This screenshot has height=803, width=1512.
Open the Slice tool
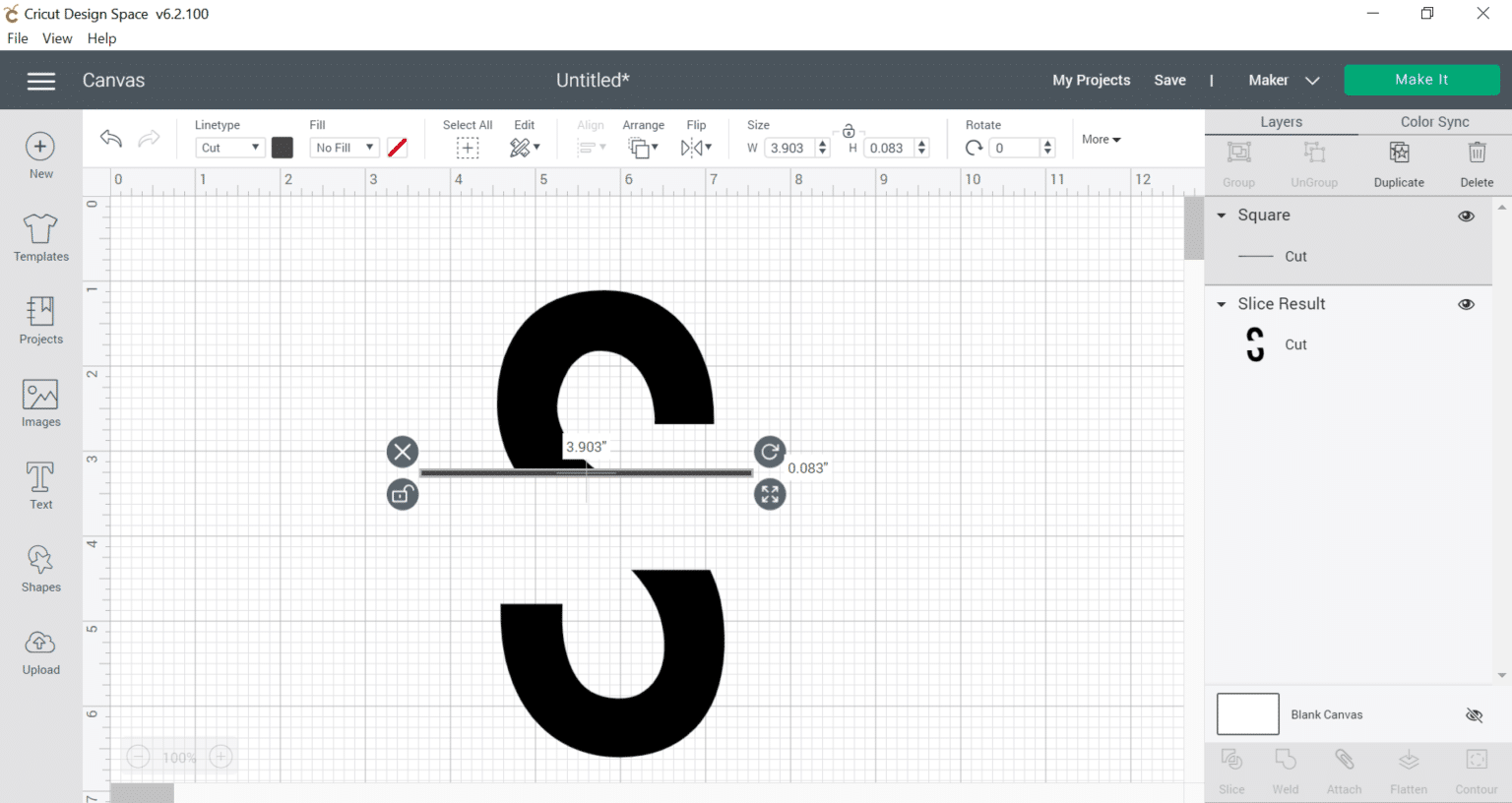(x=1231, y=771)
